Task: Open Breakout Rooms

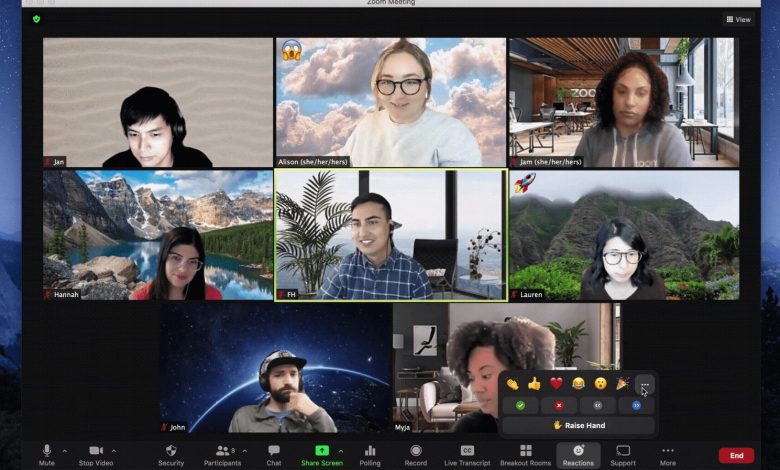Action: 525,455
